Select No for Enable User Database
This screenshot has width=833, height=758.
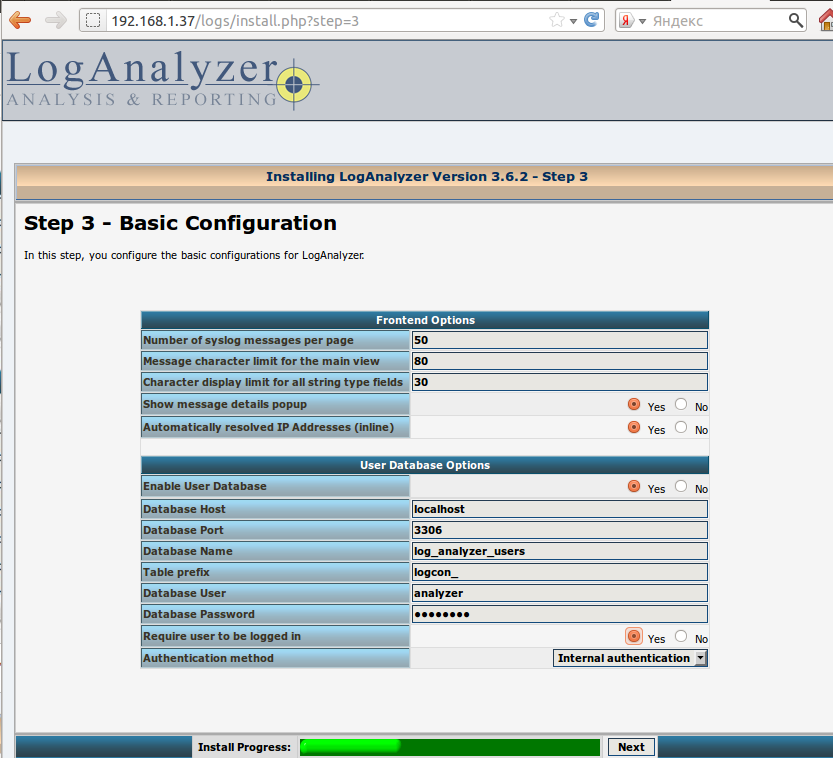coord(681,486)
